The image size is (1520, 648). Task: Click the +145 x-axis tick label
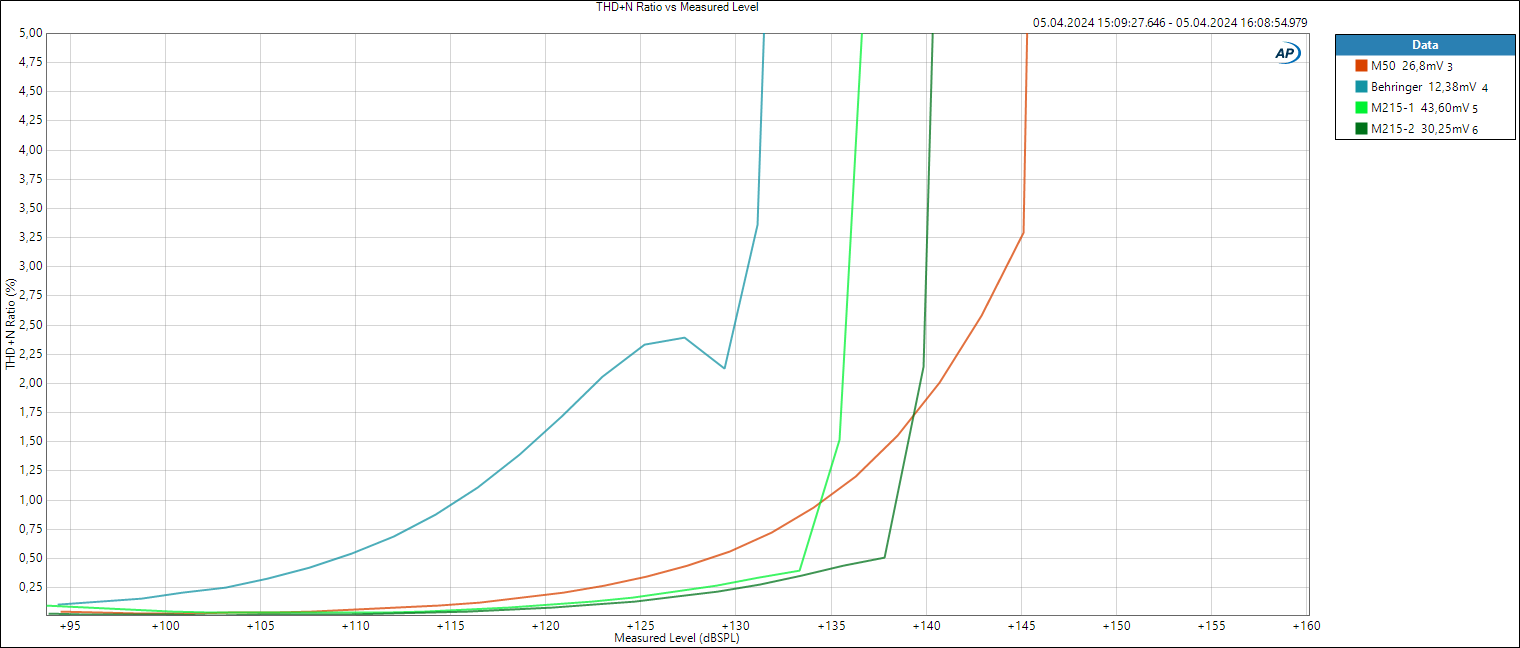point(1021,626)
